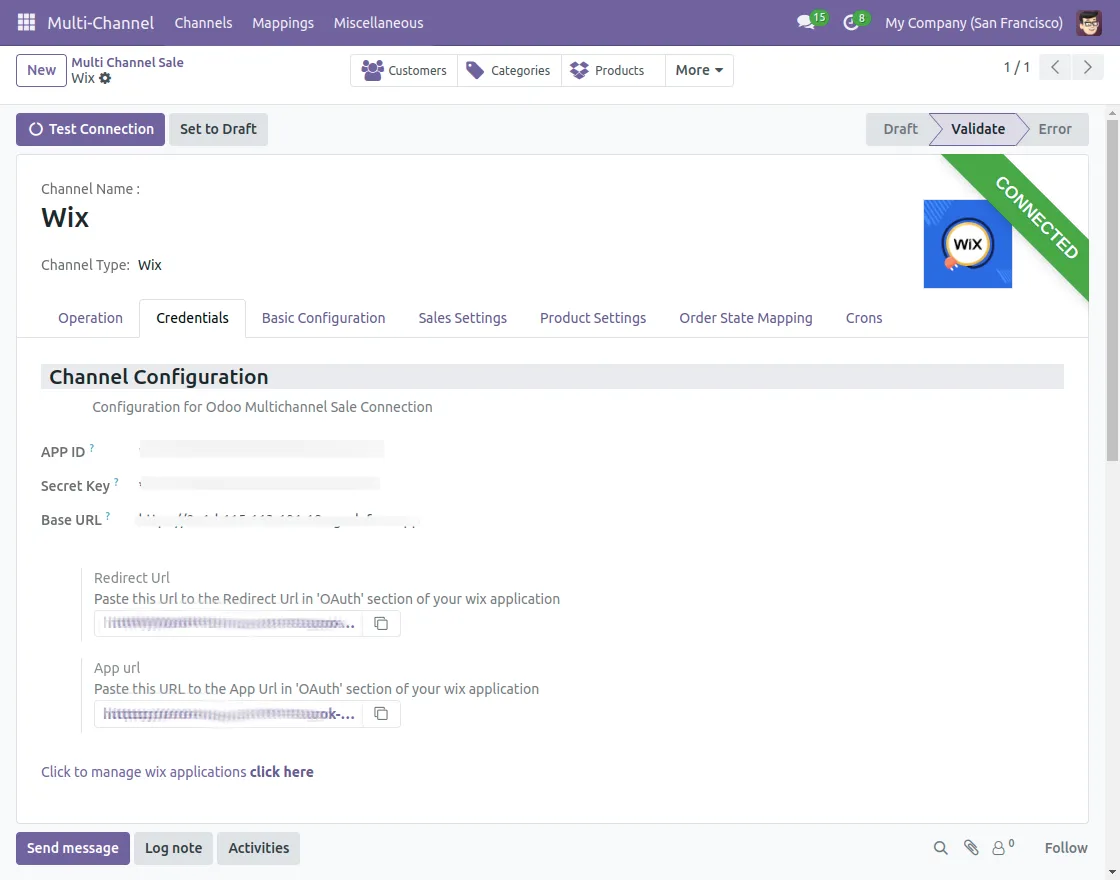Click the paperclip attachments icon

coord(971,848)
